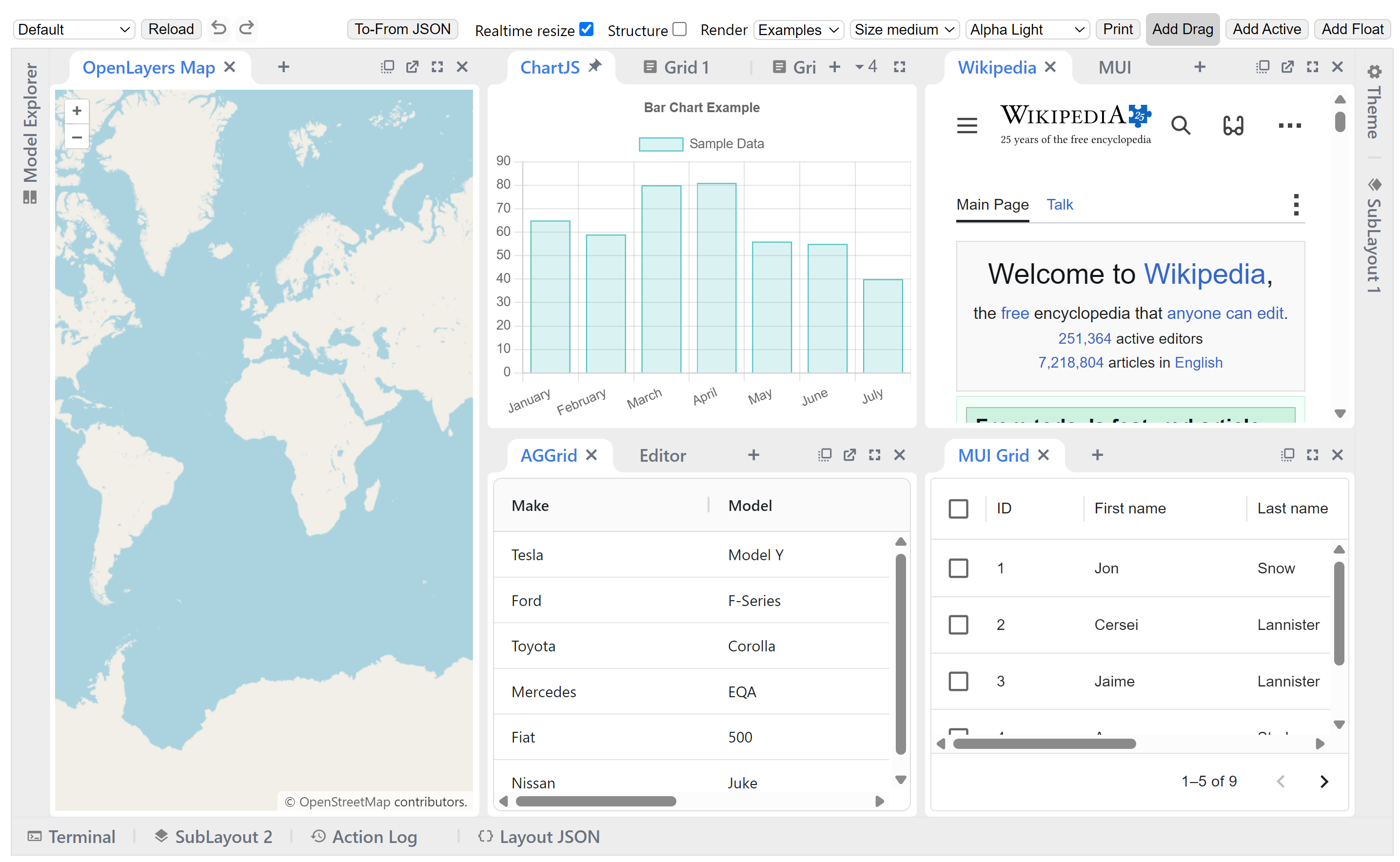Maximize the MUI Grid tabset
The width and height of the screenshot is (1400, 862).
click(1312, 455)
